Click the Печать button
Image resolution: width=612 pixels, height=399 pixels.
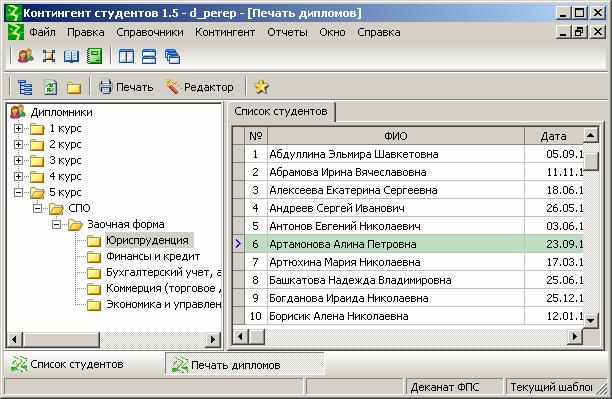pos(126,87)
